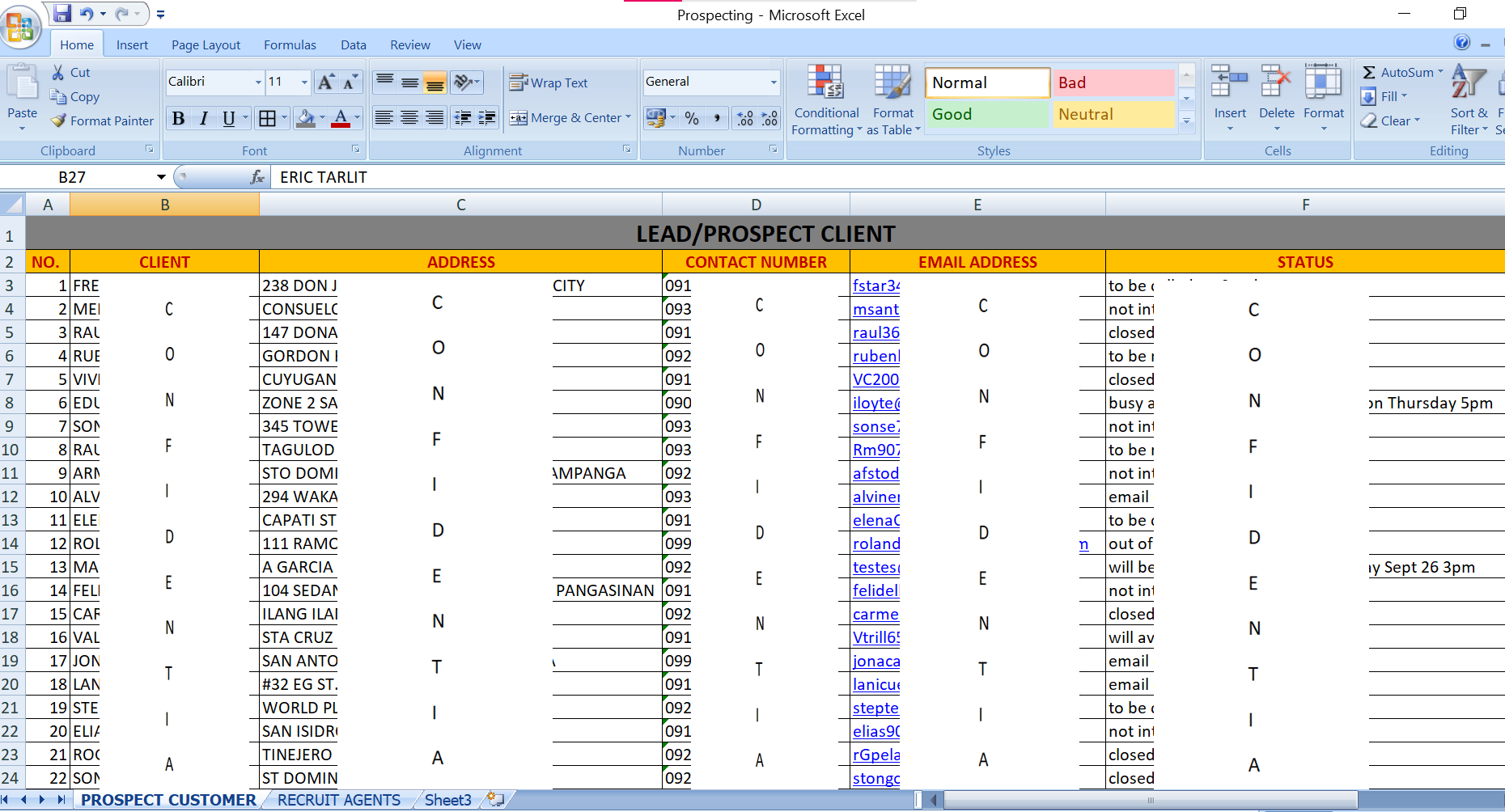Screen dimensions: 1505x812
Task: Expand the General number format dropdown
Action: 774,82
